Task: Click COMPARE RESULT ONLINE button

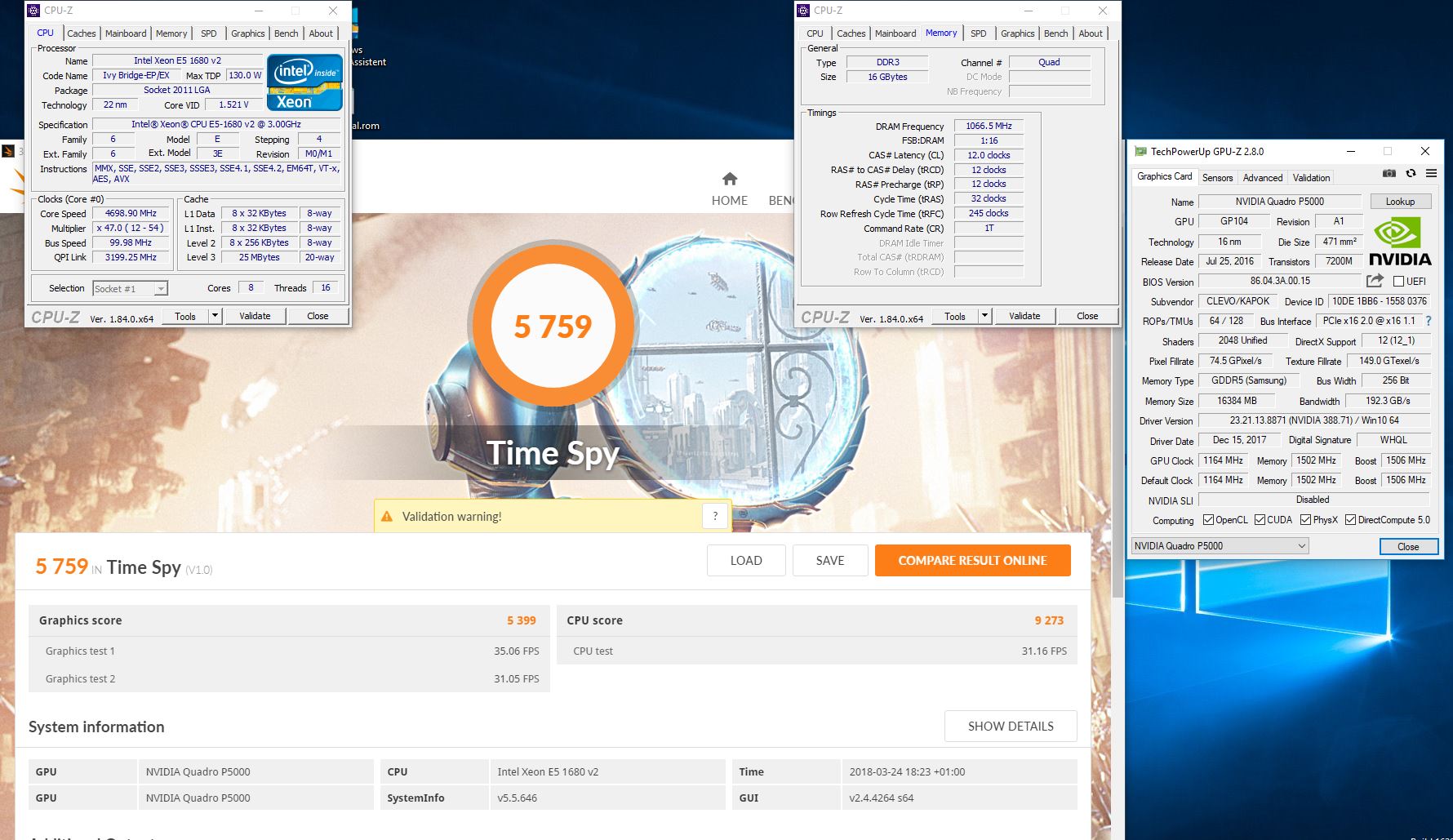Action: point(972,560)
